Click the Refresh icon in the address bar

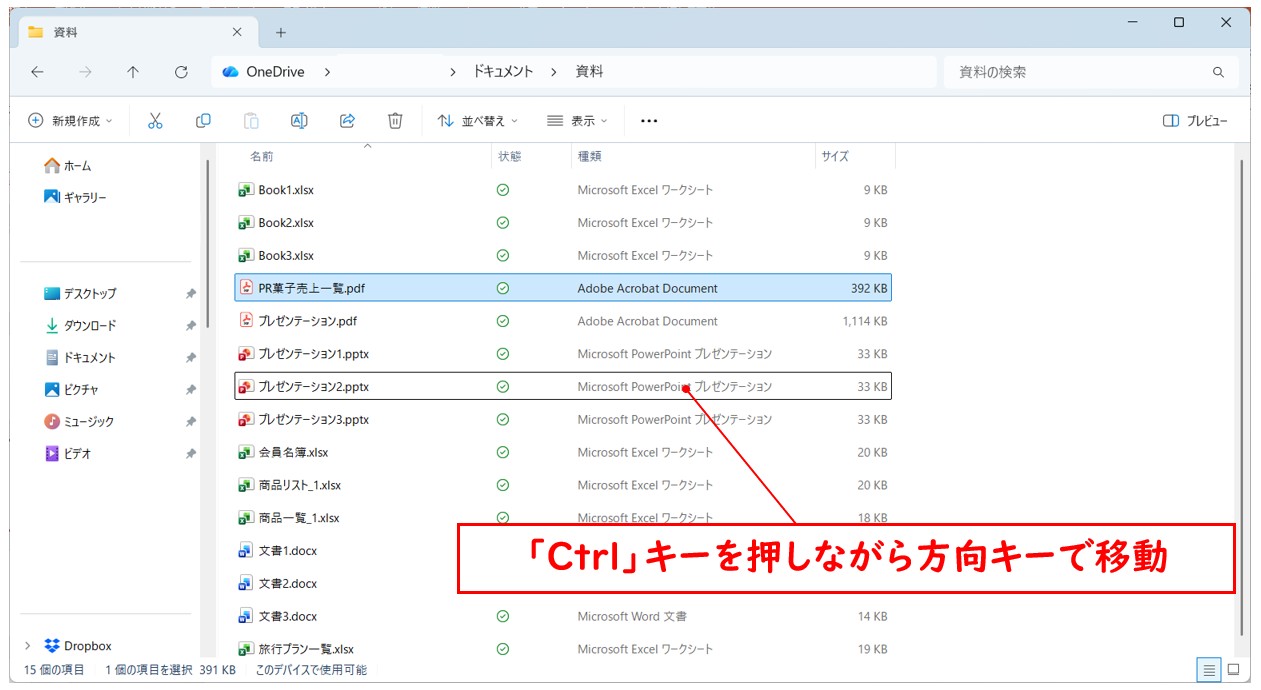pyautogui.click(x=182, y=71)
